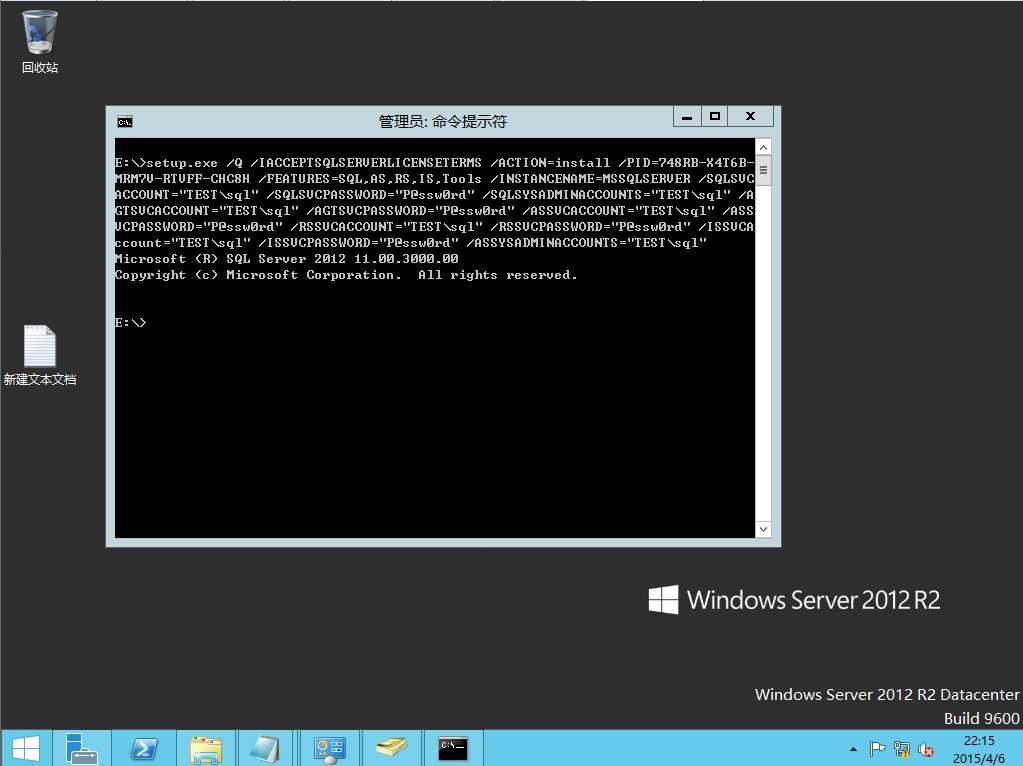
Task: Switch to Command Prompt taskbar button
Action: point(453,748)
